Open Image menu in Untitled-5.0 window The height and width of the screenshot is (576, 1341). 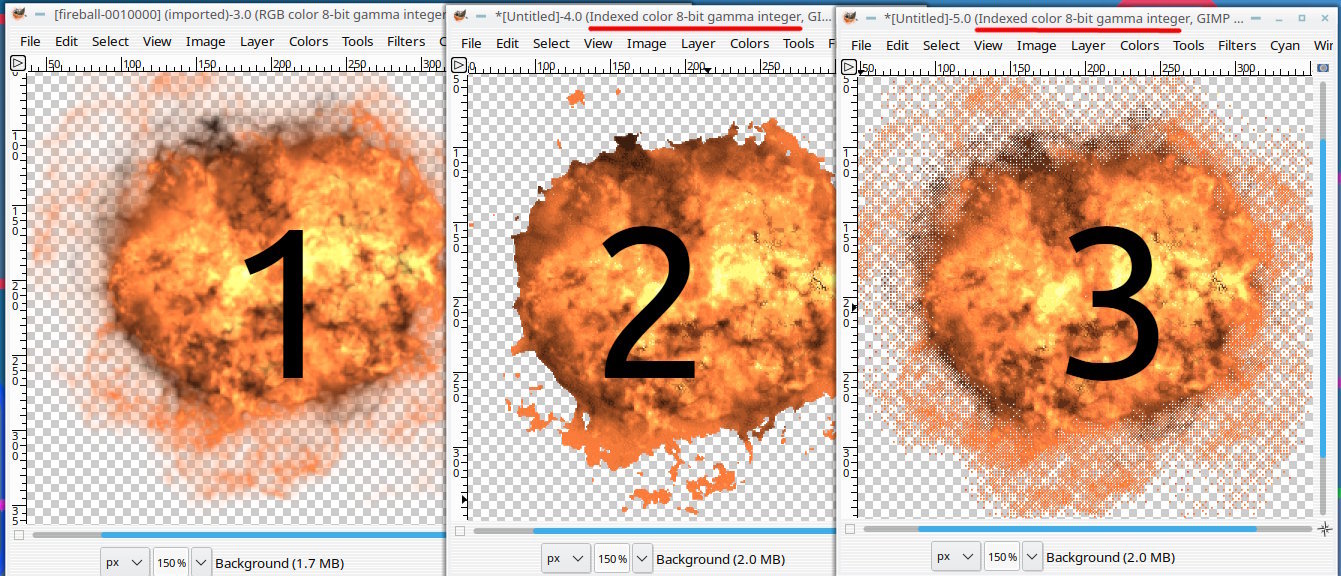[x=1036, y=45]
